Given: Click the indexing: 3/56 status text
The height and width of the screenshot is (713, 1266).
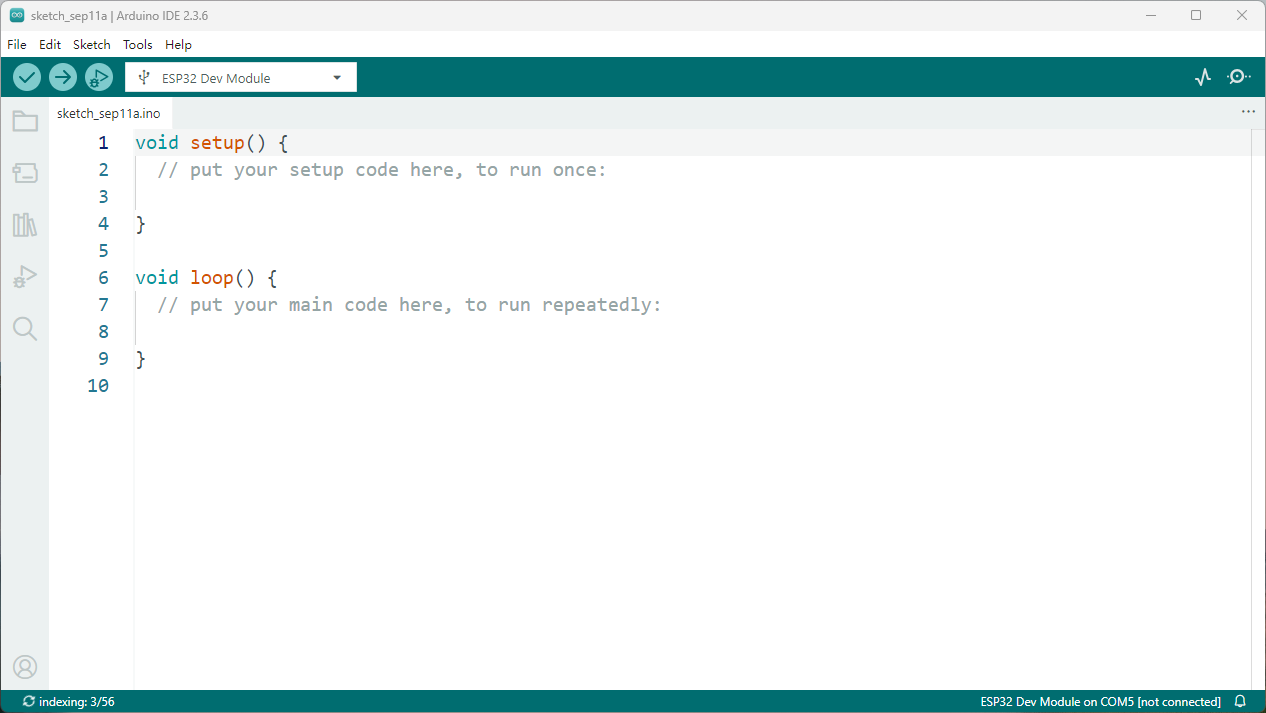Looking at the screenshot, I should (77, 702).
